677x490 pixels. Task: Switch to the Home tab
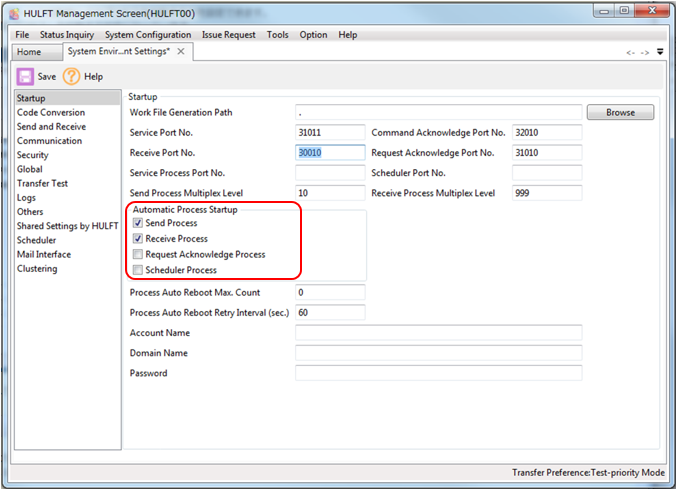(x=29, y=52)
